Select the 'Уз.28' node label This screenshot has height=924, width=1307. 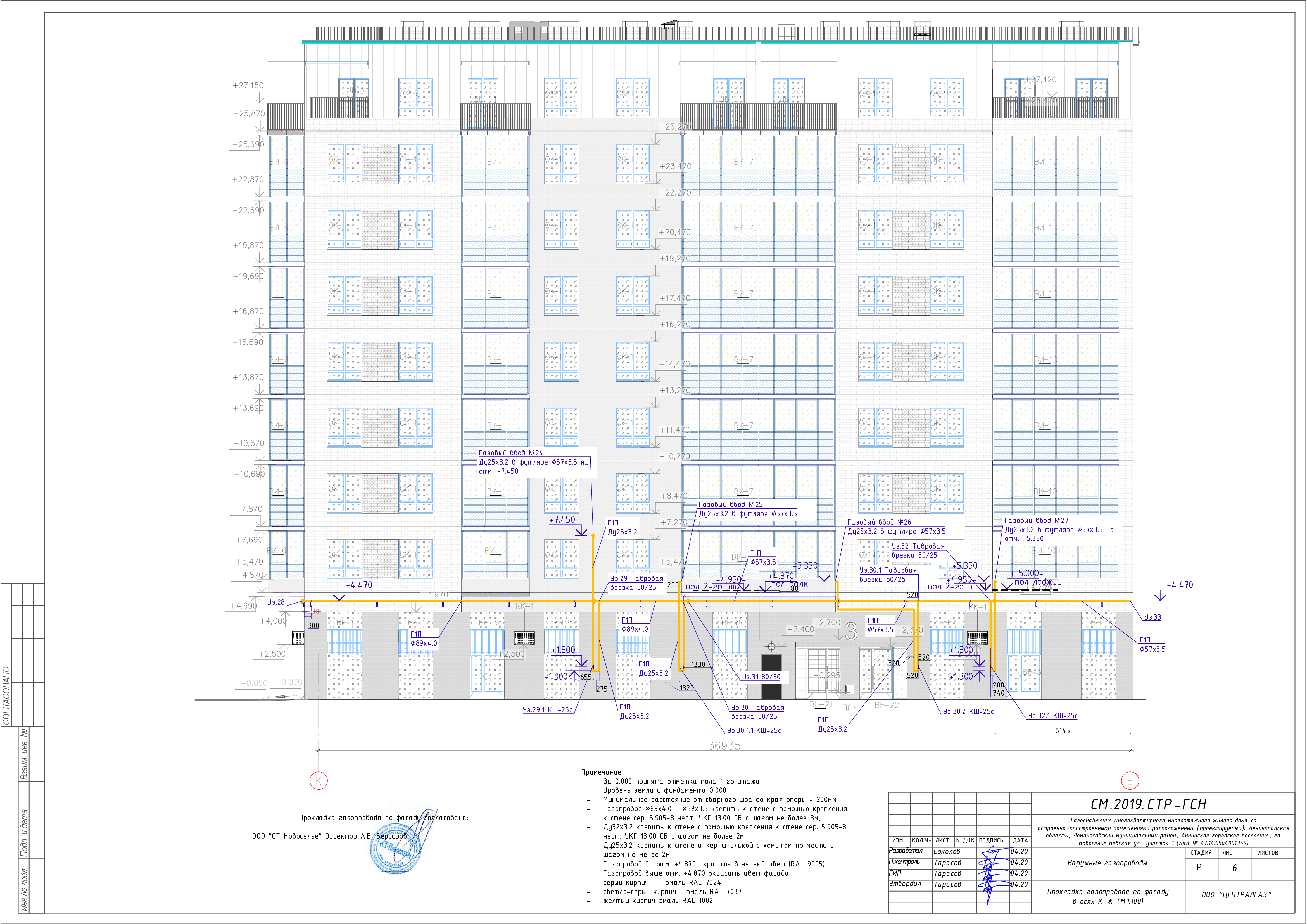pos(276,602)
